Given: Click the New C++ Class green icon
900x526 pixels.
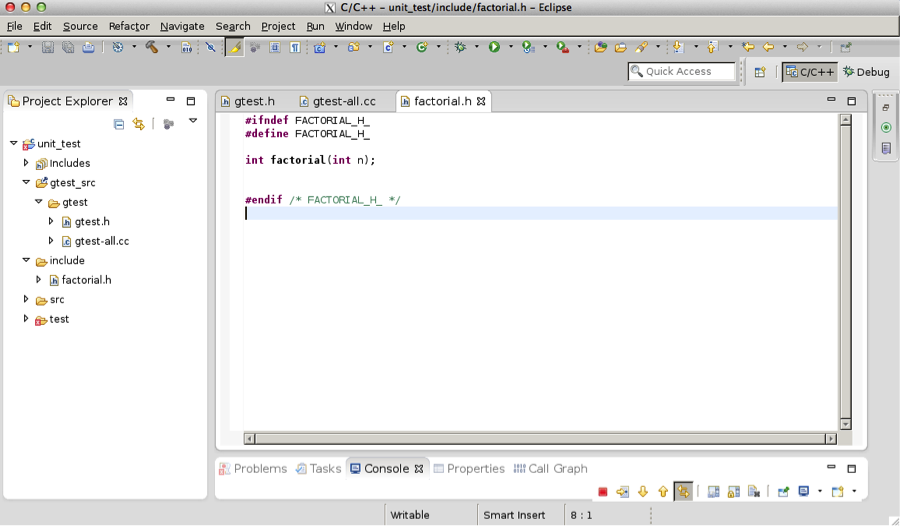Looking at the screenshot, I should (x=422, y=47).
